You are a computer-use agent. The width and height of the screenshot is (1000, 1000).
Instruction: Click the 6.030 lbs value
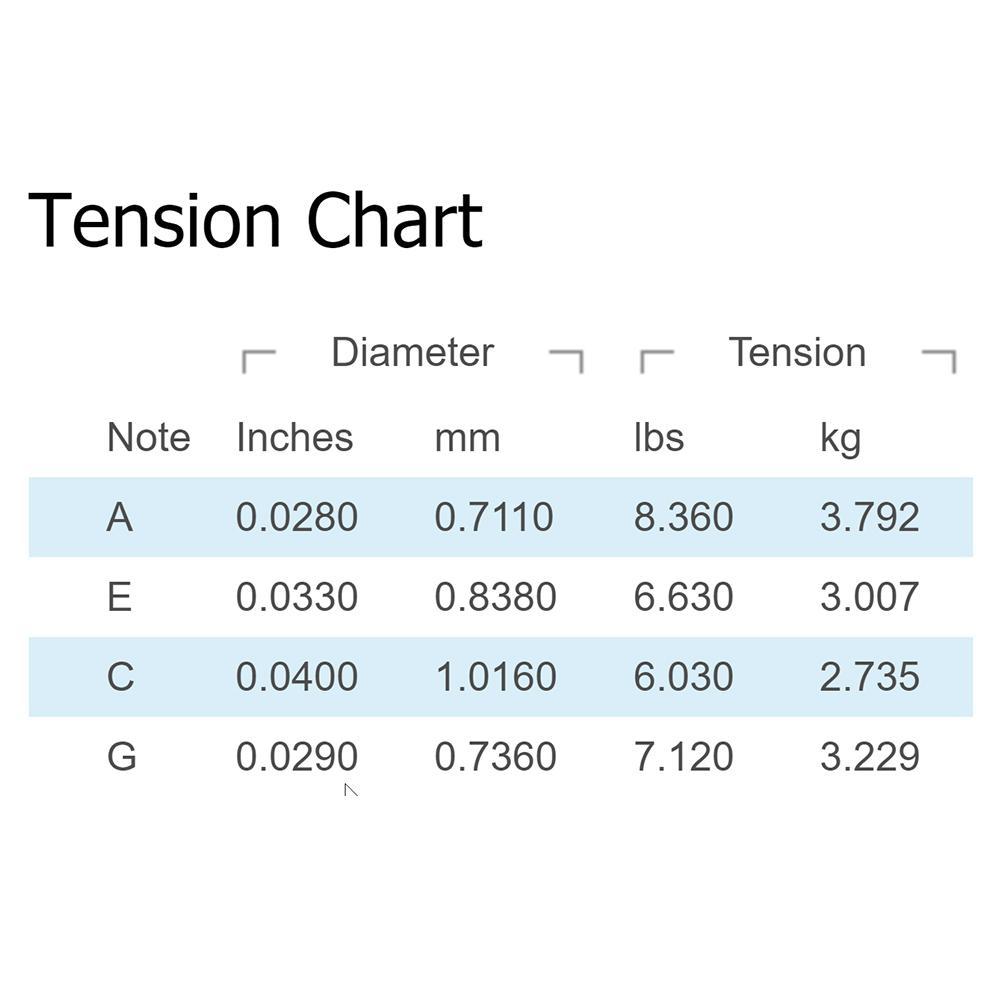pos(683,677)
